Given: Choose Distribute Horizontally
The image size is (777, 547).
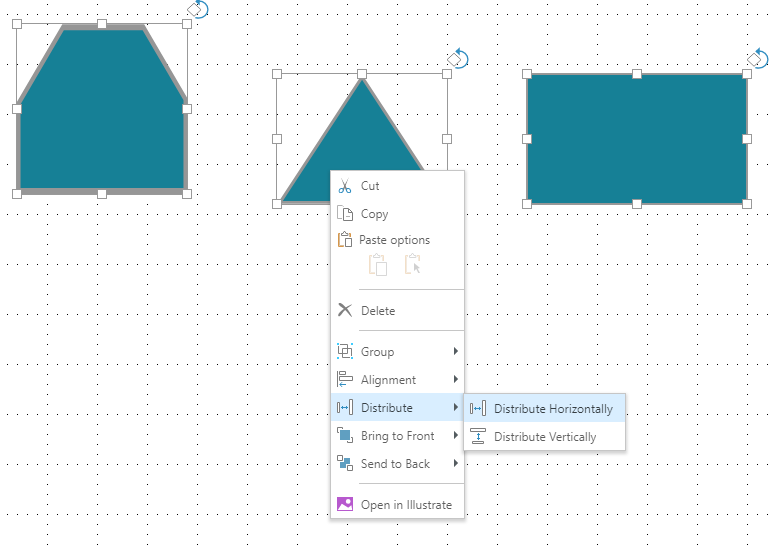Looking at the screenshot, I should tap(552, 409).
